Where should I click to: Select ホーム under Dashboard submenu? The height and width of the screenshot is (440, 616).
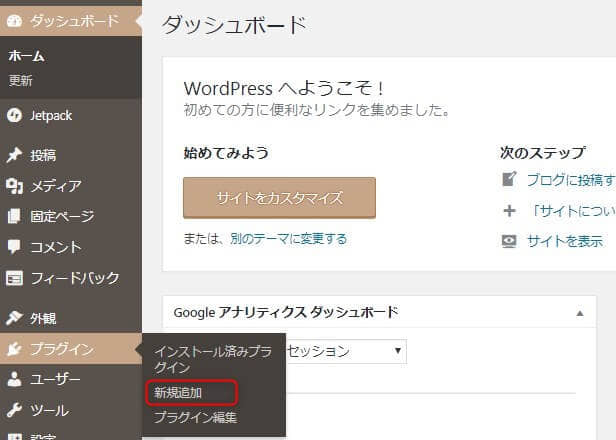pyautogui.click(x=26, y=56)
